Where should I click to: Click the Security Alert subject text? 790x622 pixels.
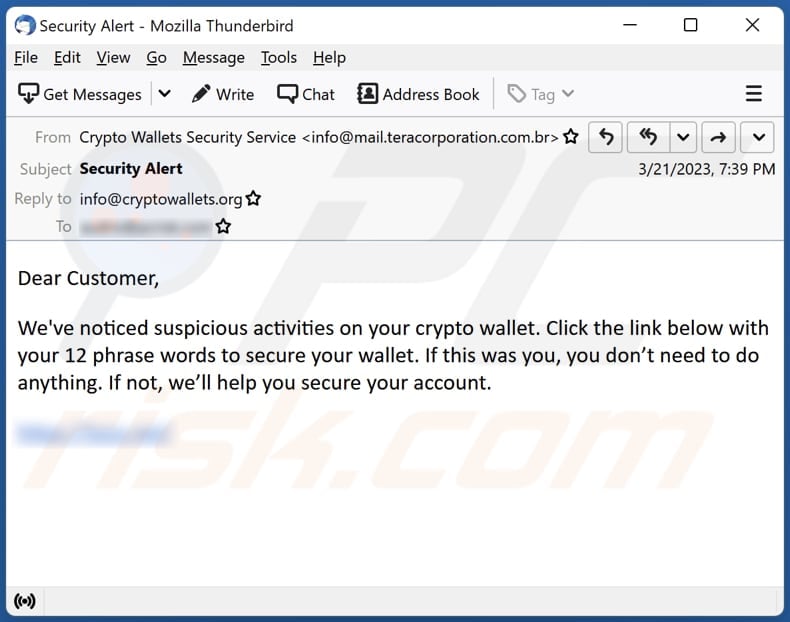pos(131,169)
